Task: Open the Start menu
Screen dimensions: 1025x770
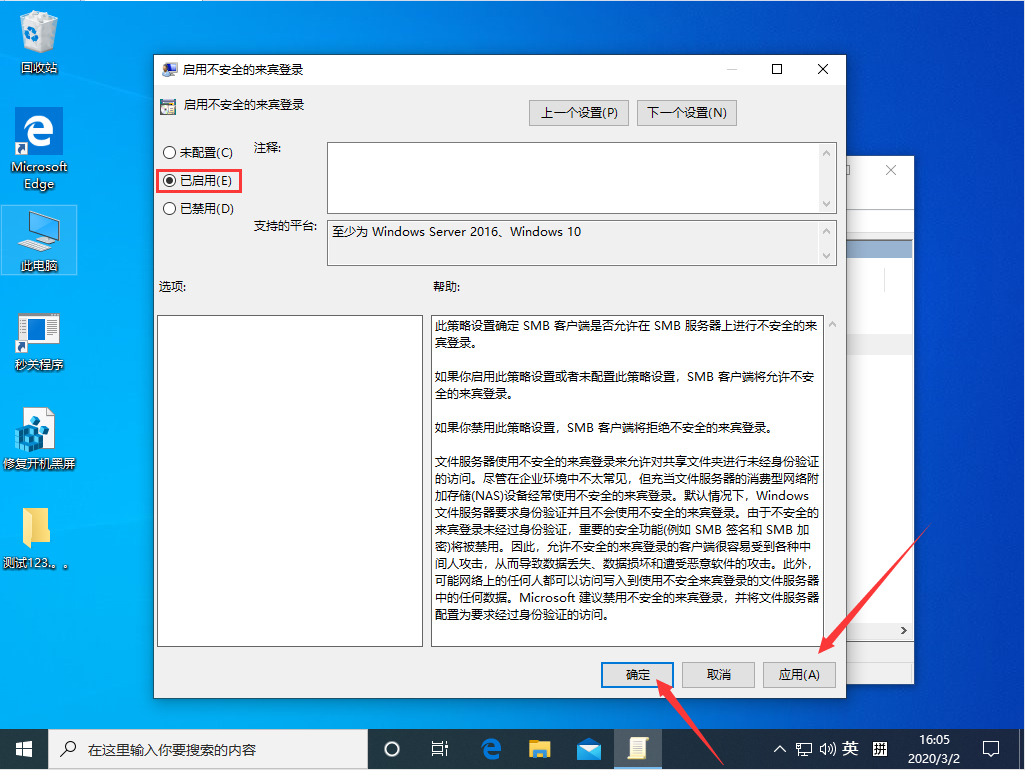Action: (22, 748)
